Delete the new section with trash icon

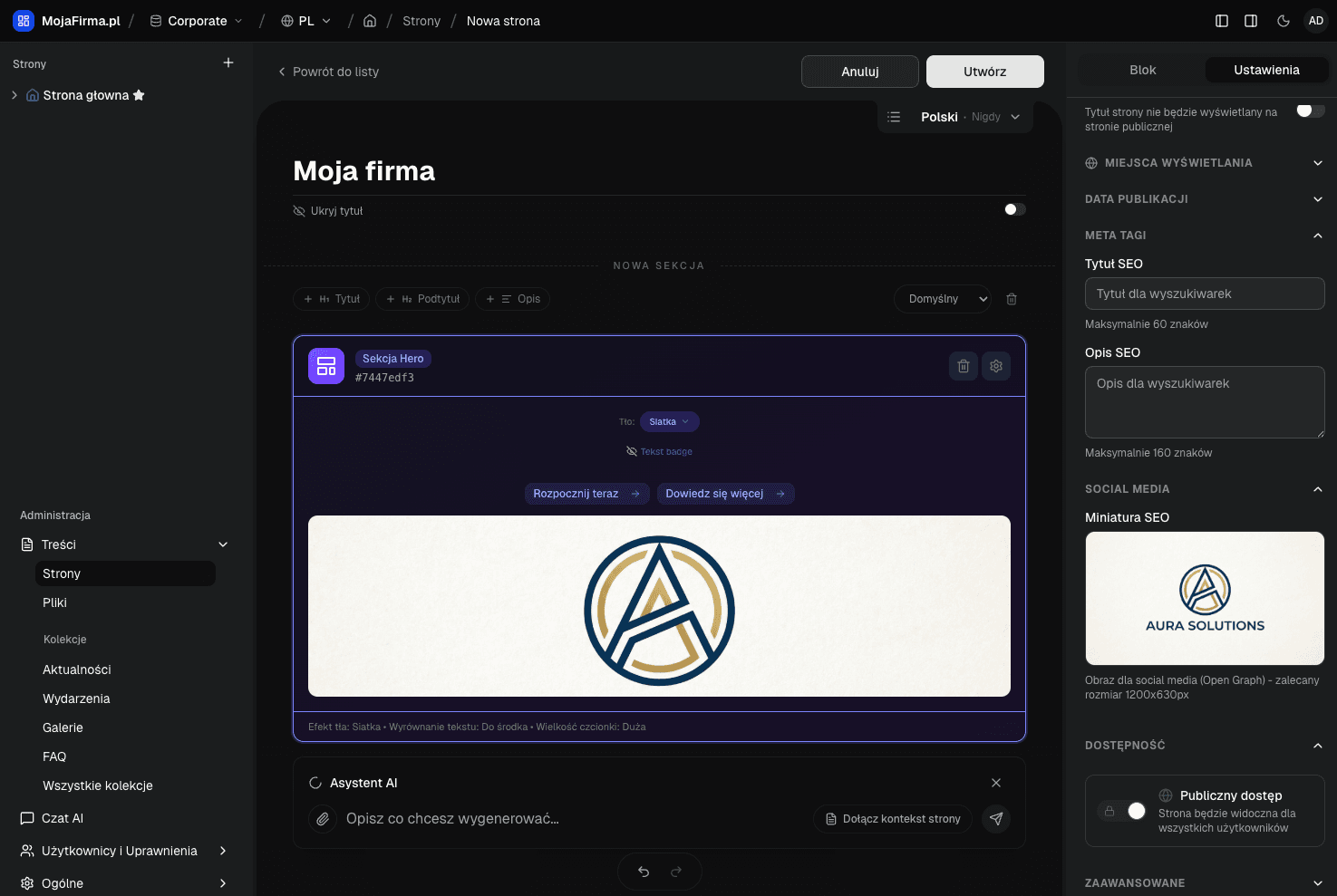click(1012, 299)
